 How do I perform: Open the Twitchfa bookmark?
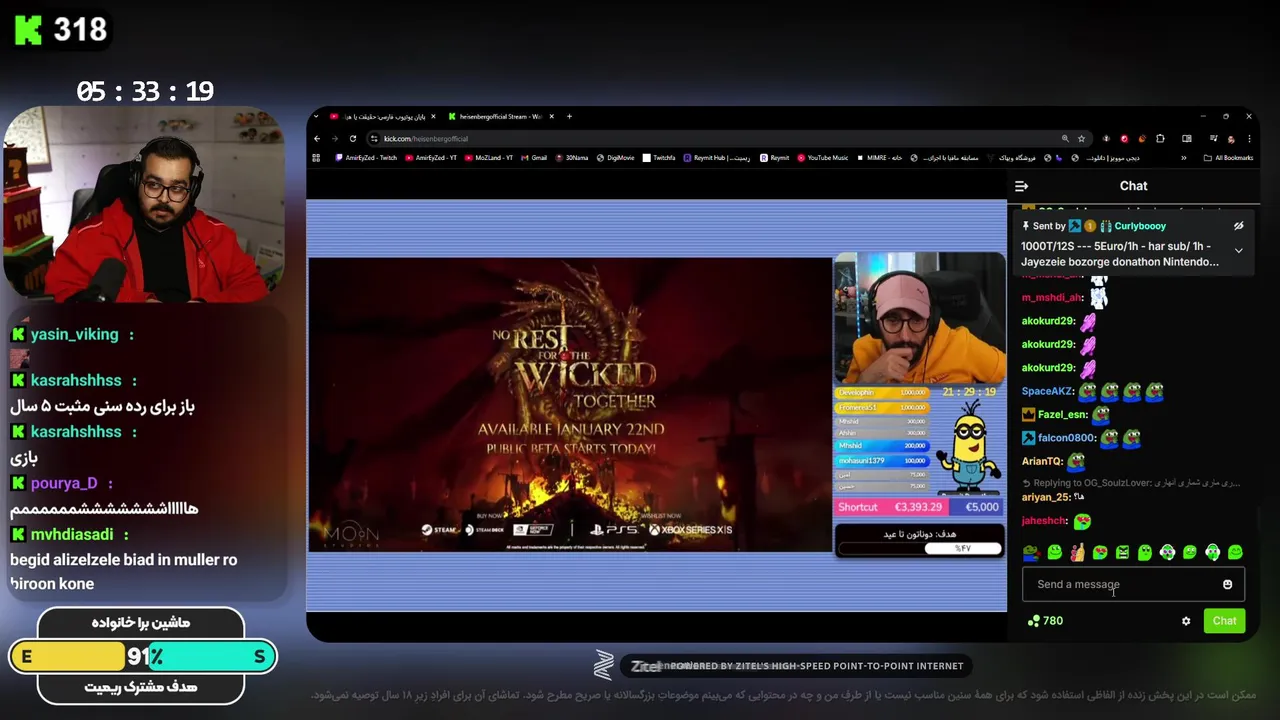(659, 158)
